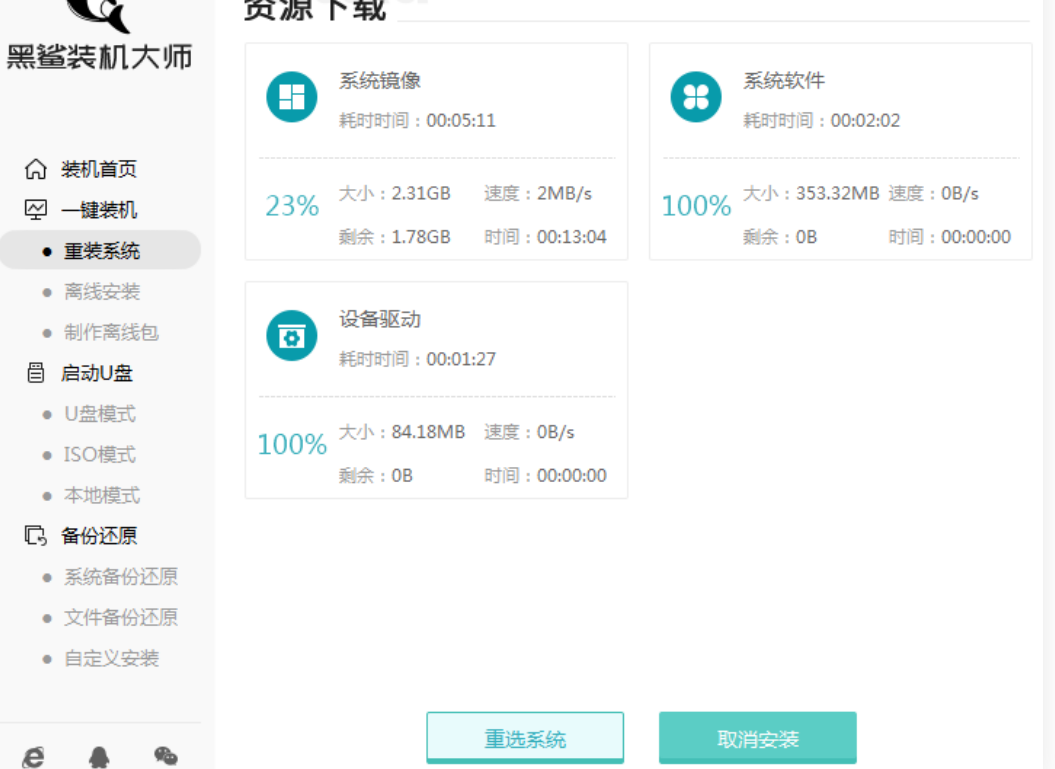Click the 23% system image progress
The width and height of the screenshot is (1055, 769).
tap(292, 206)
